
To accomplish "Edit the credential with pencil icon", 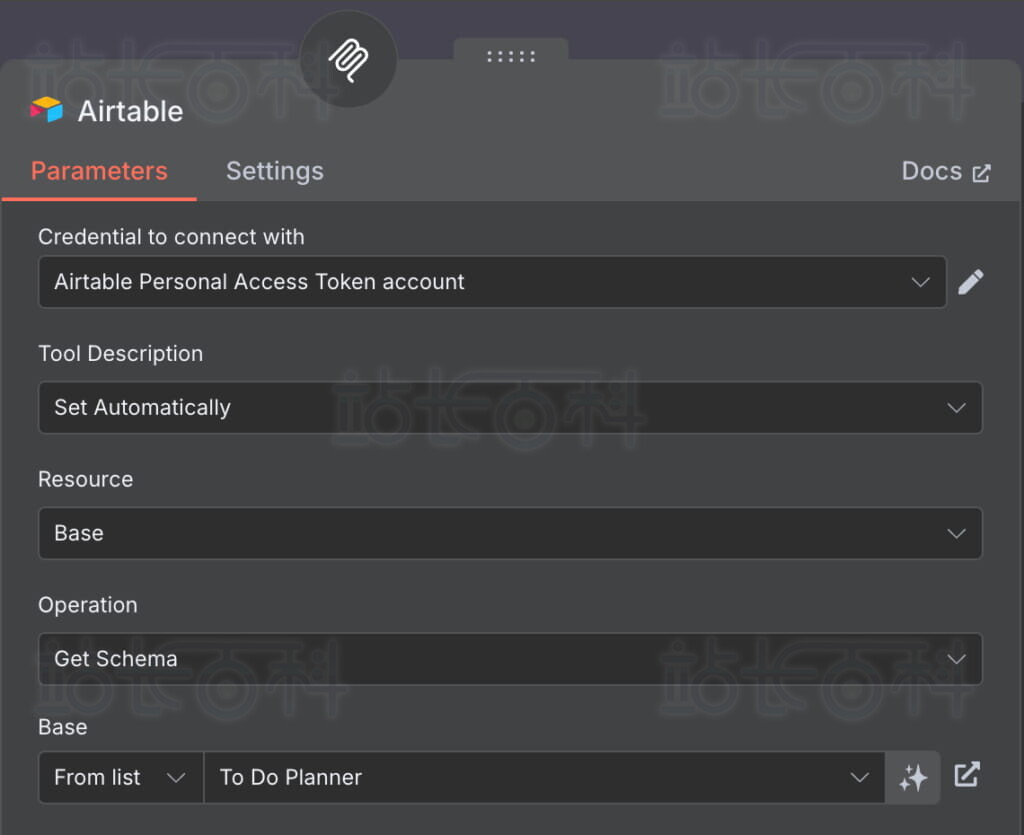I will [x=970, y=282].
